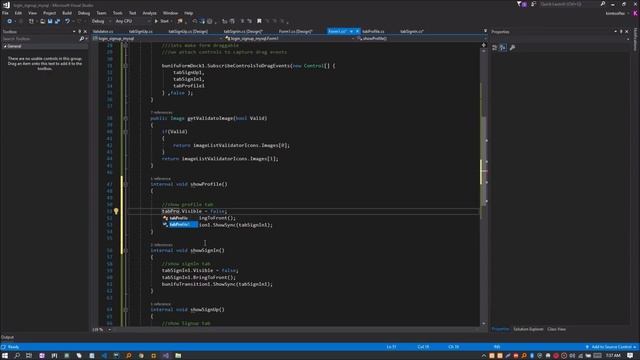Click the editor vertical scrollbar thumb
The image size is (640, 360).
(484, 160)
